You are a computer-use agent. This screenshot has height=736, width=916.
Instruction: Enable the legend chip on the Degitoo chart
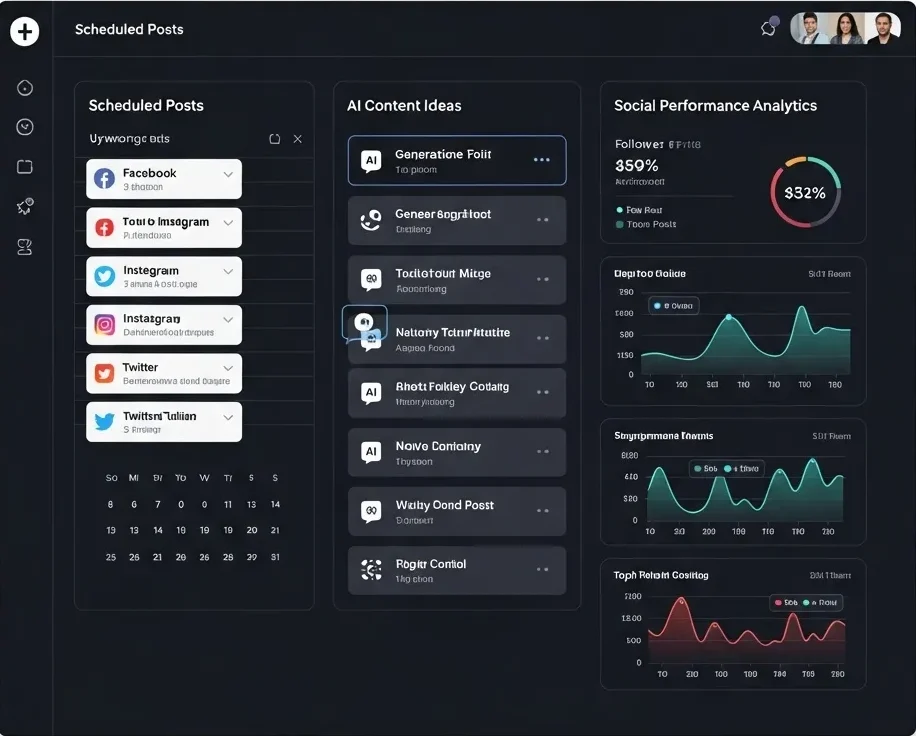pyautogui.click(x=675, y=304)
